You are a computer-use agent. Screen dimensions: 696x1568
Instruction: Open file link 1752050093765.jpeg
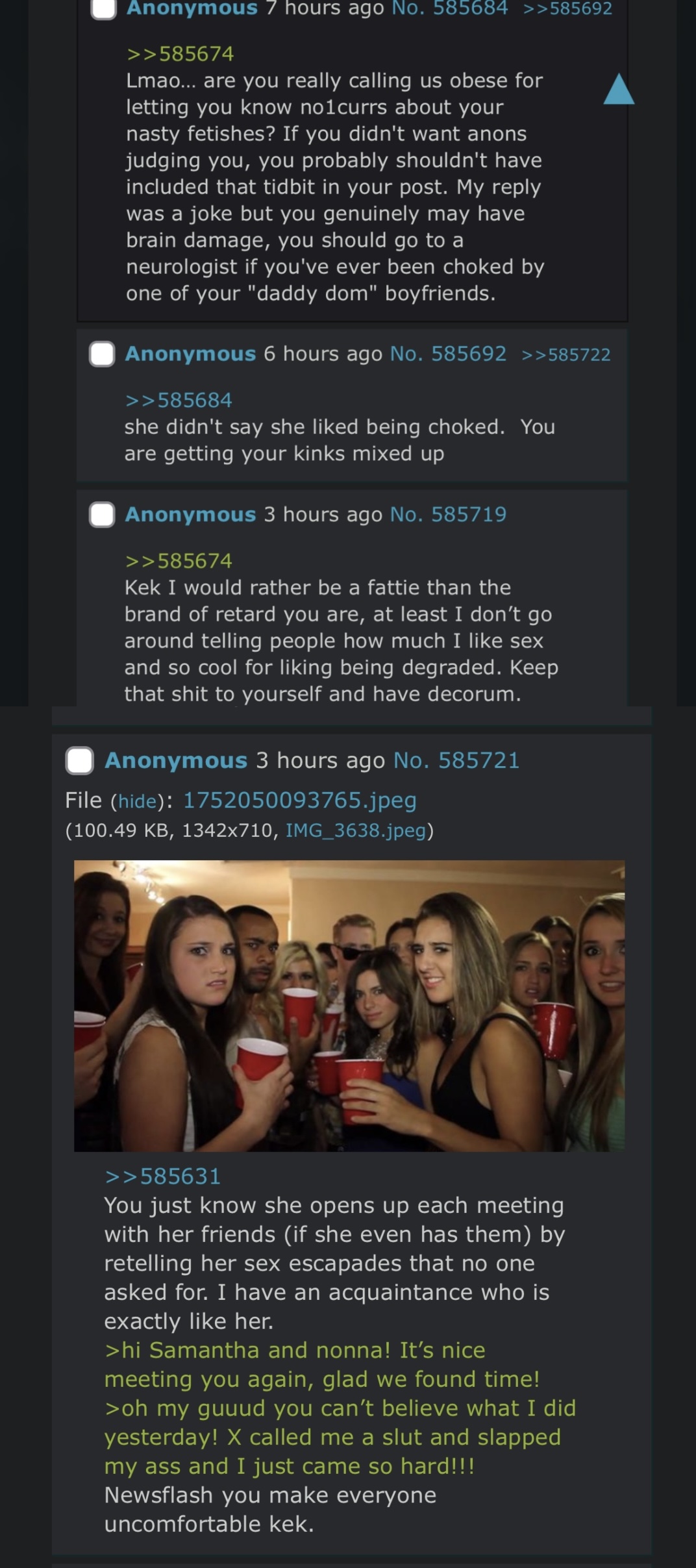tap(300, 800)
